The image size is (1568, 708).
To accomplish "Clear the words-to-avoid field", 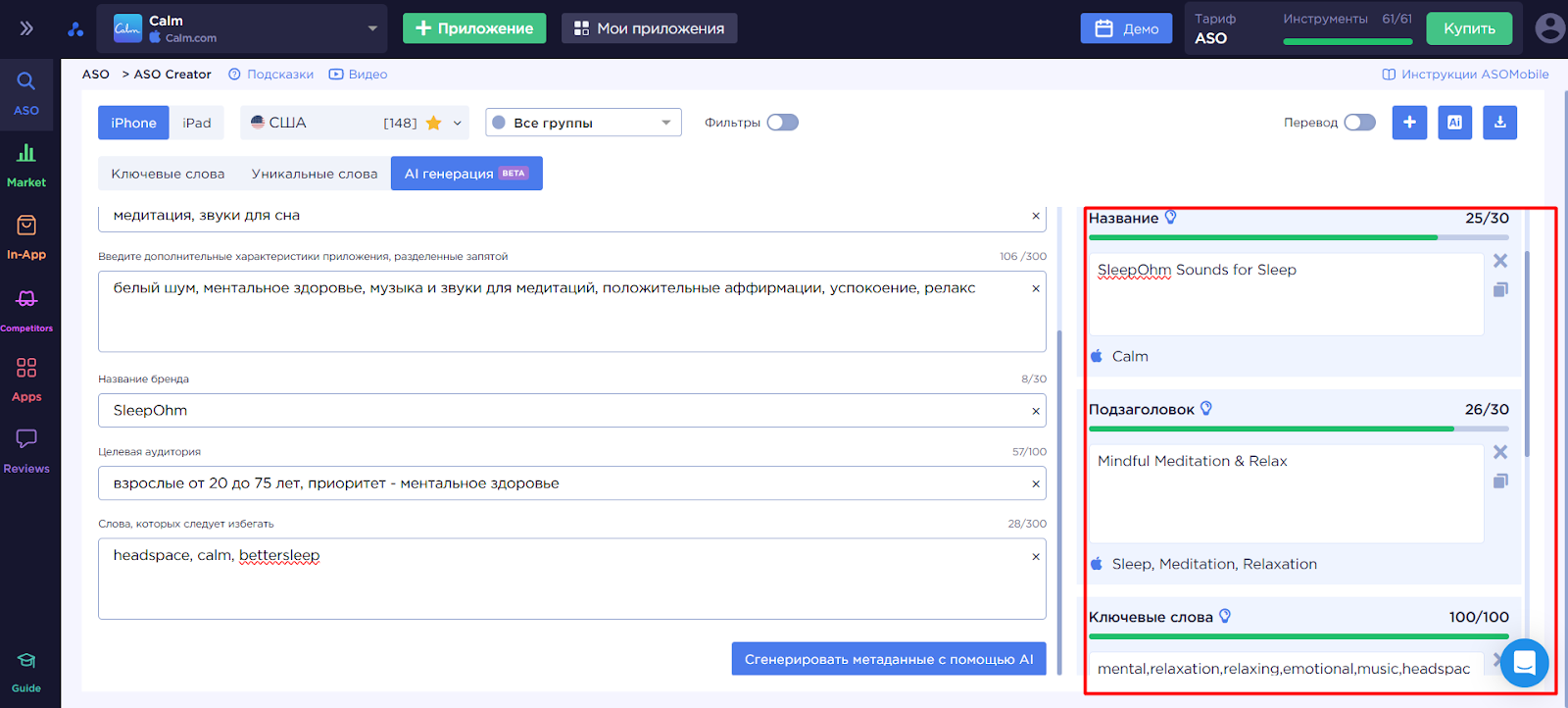I will point(1036,556).
